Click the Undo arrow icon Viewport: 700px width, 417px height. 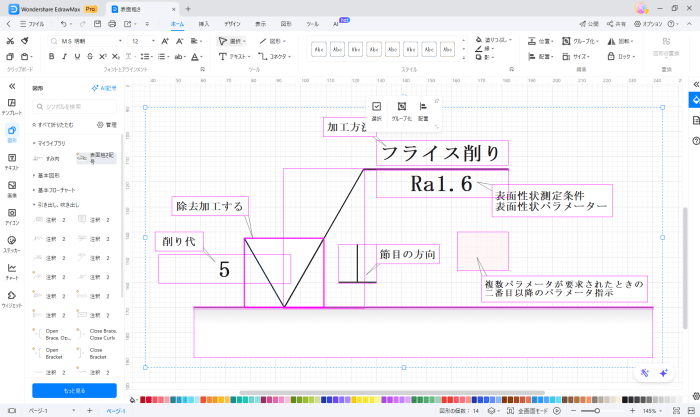(x=63, y=24)
